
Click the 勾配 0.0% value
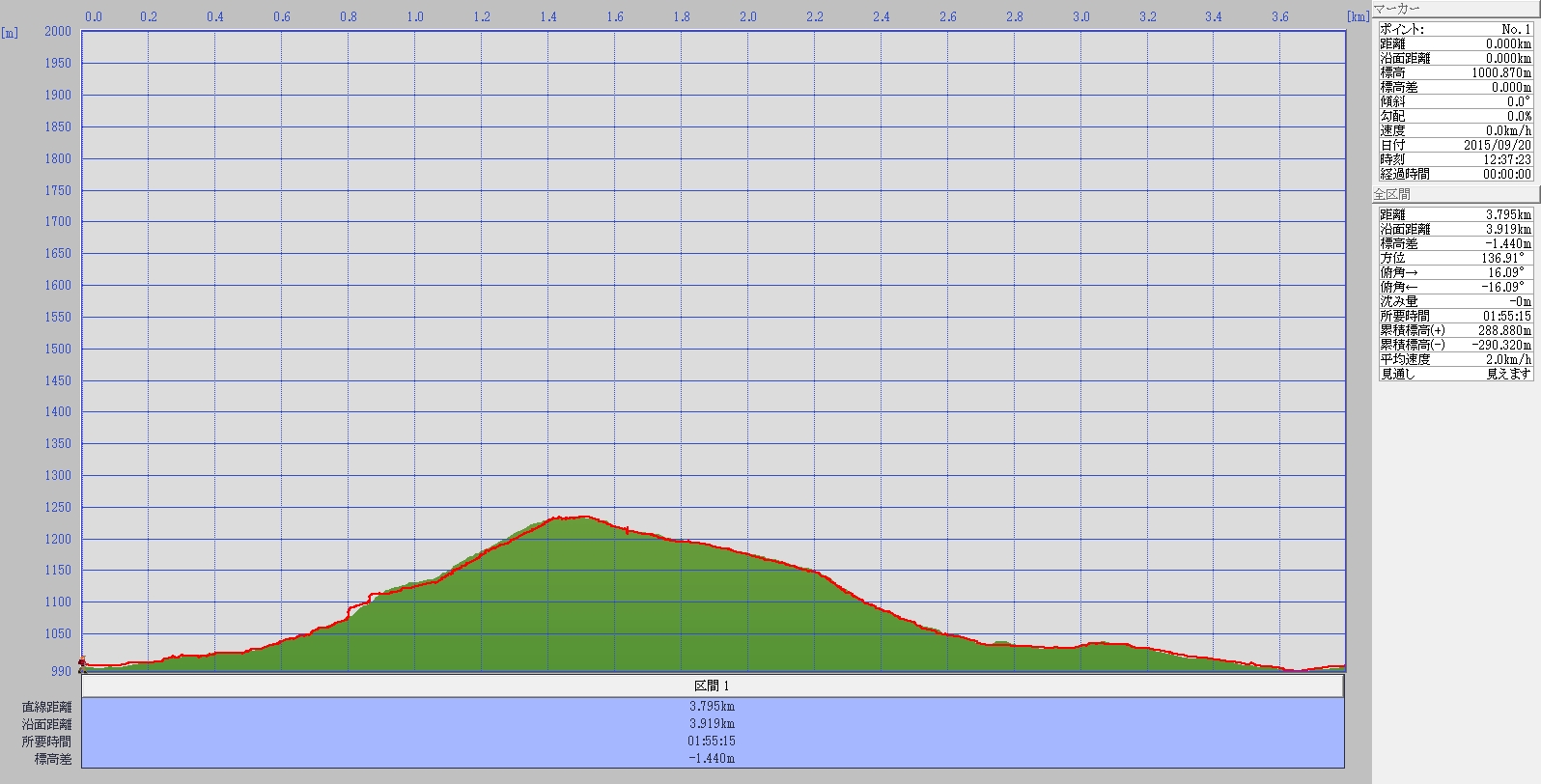(x=1520, y=116)
